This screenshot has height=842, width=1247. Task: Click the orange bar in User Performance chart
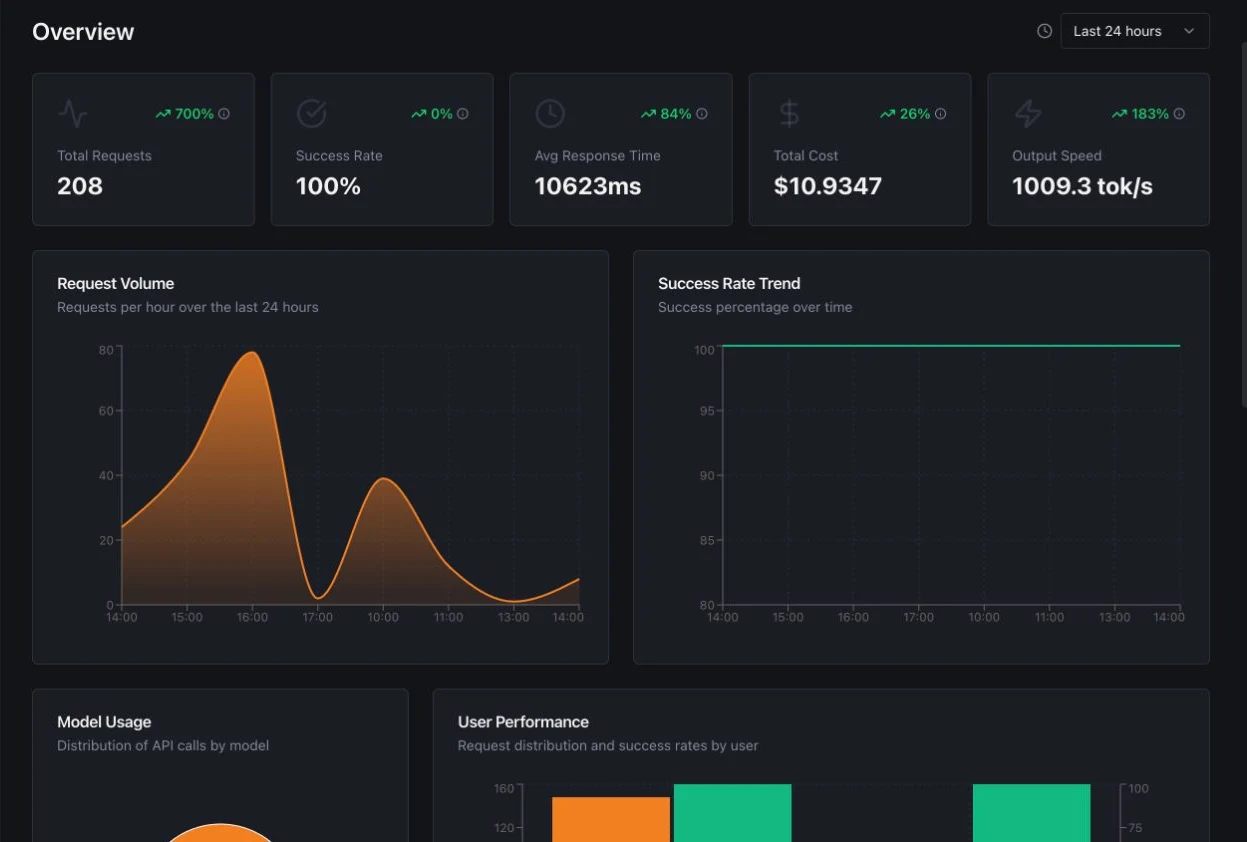611,819
